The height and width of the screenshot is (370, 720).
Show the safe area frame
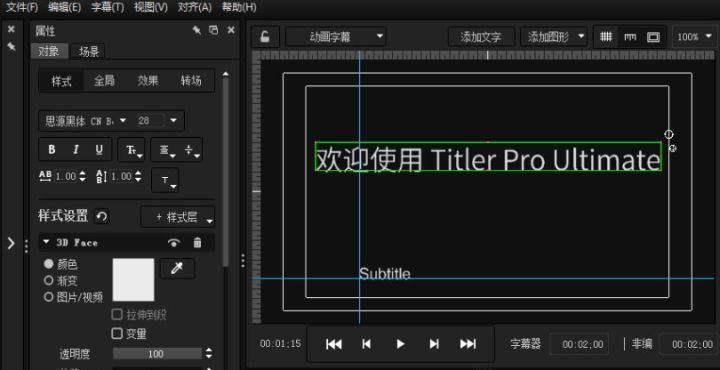coord(653,37)
